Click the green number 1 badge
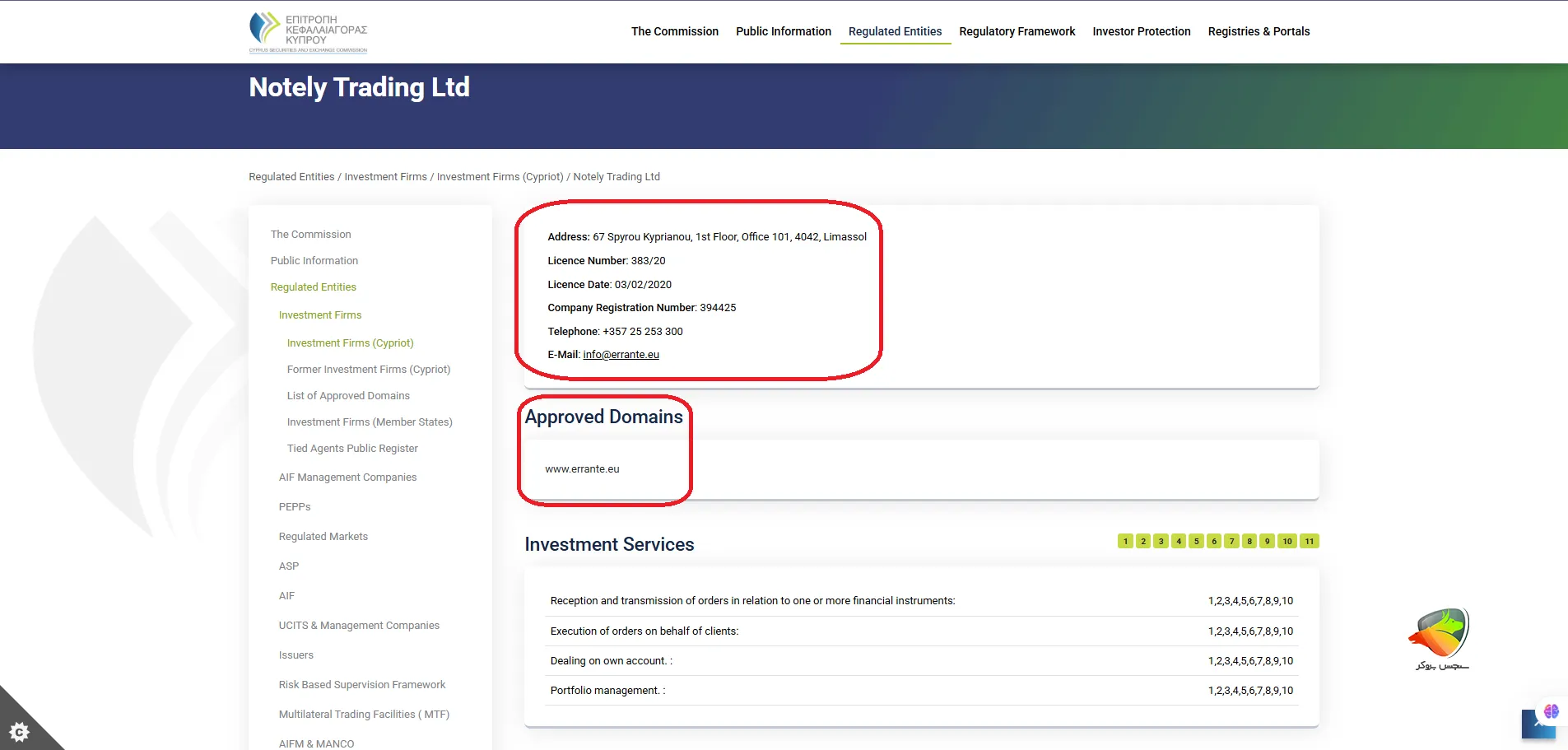Image resolution: width=1568 pixels, height=750 pixels. [1125, 541]
